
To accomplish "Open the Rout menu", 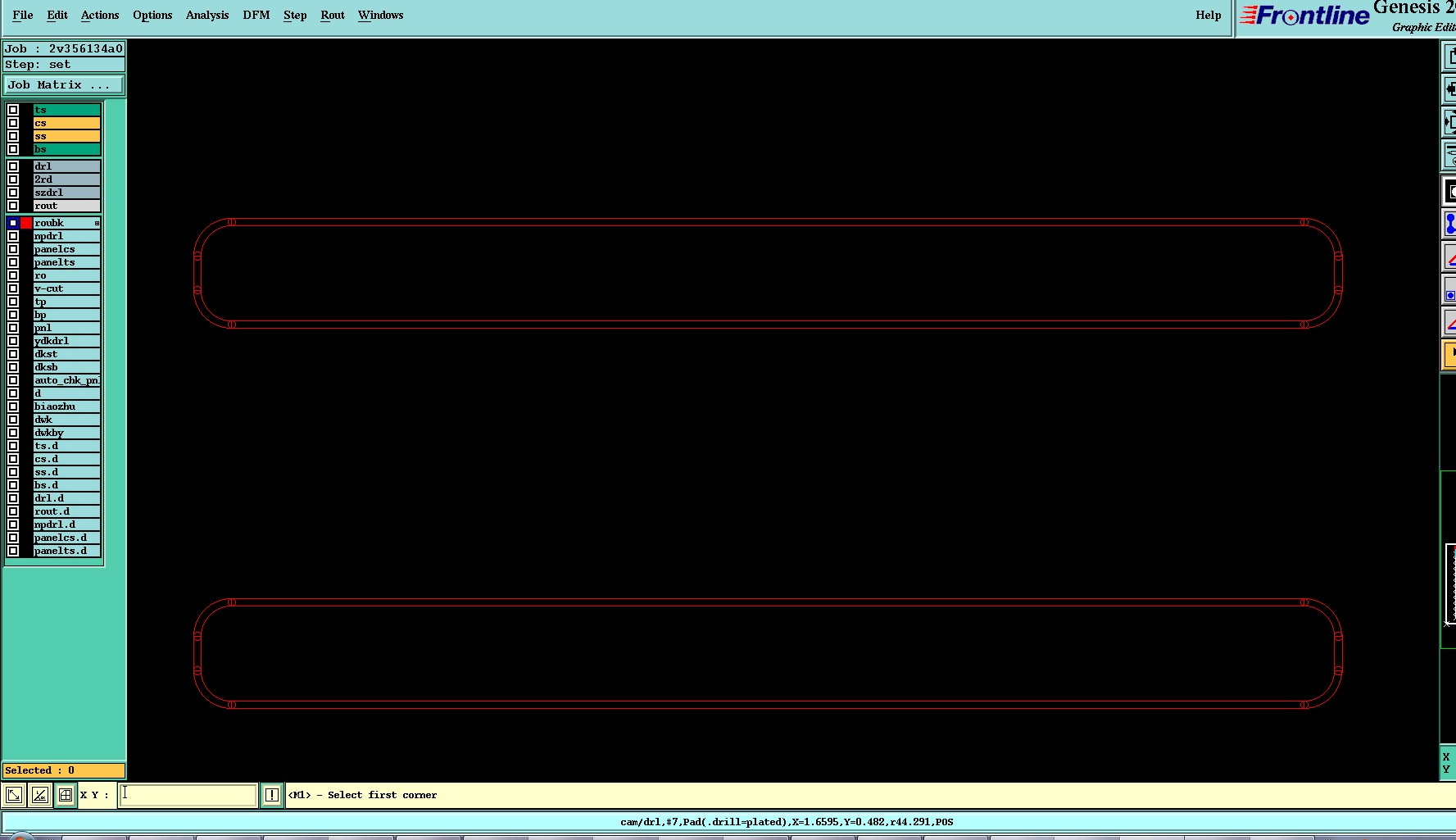I will tap(333, 15).
